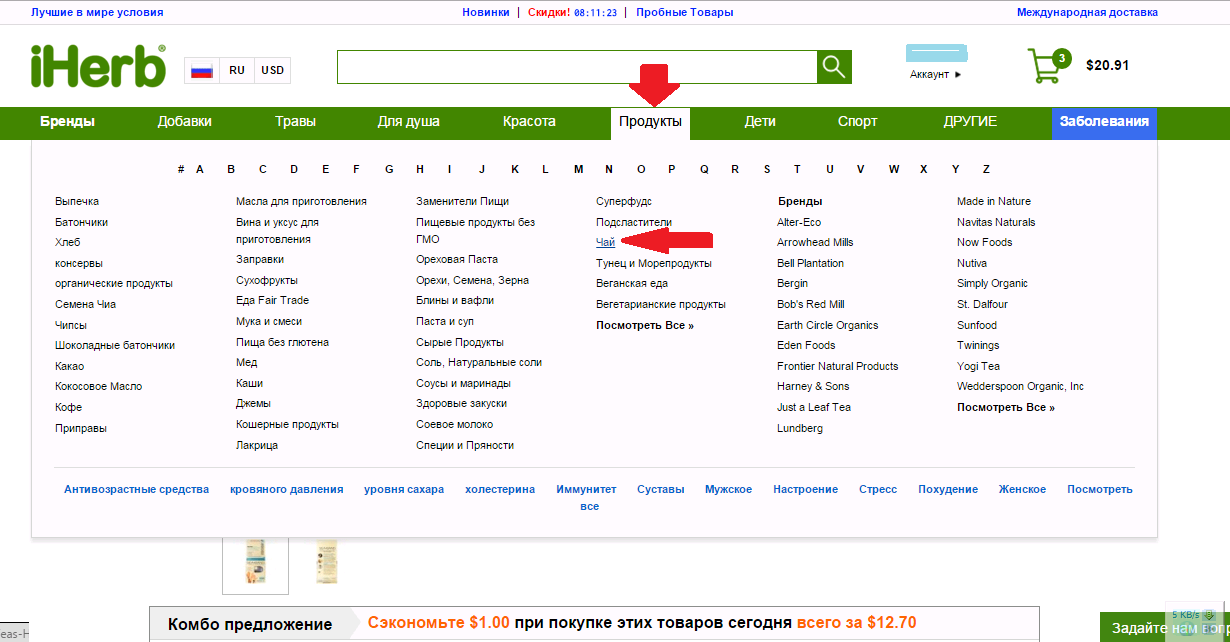Open the Скидки! sale link
The width and height of the screenshot is (1230, 642).
(548, 12)
